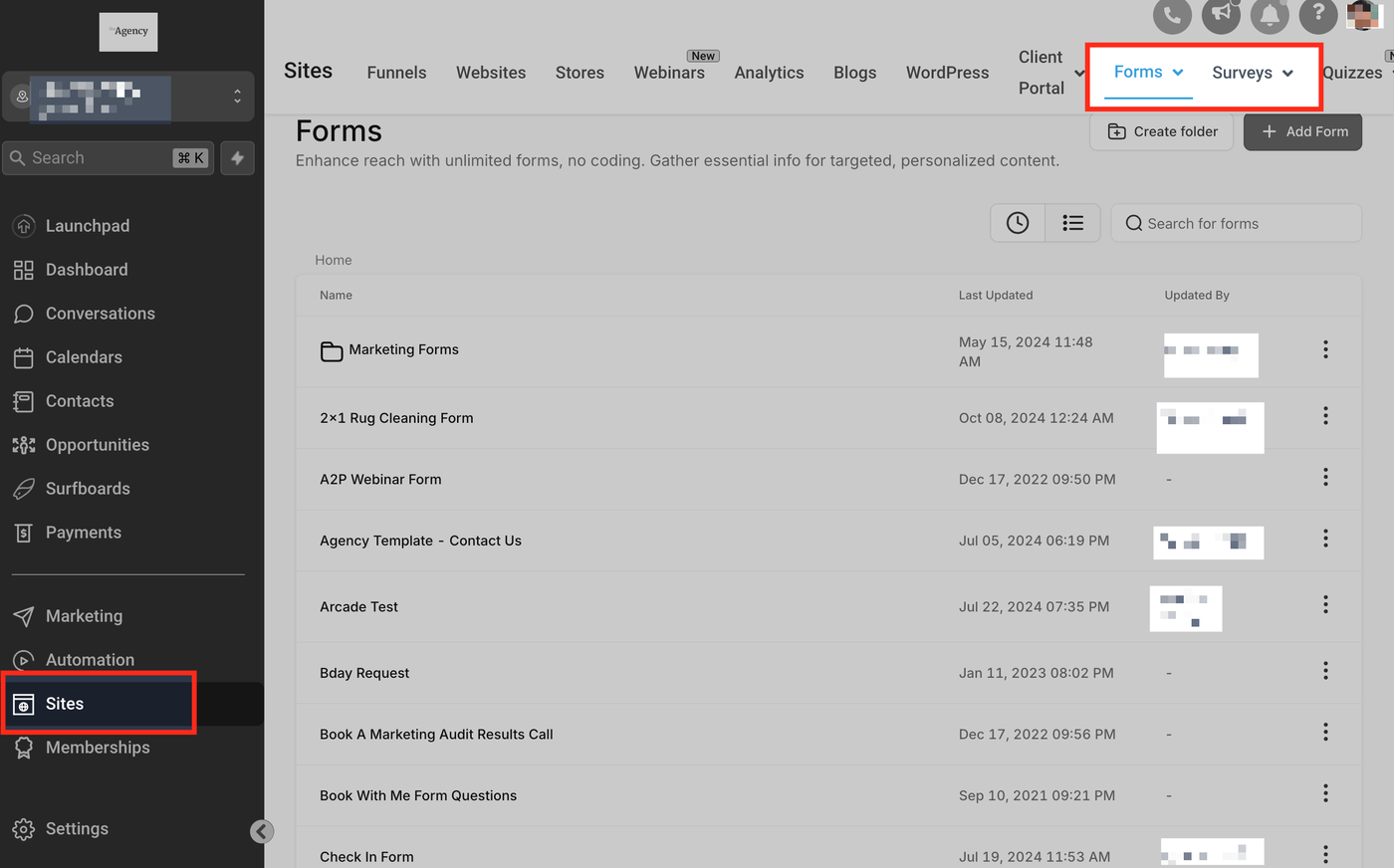This screenshot has width=1394, height=868.
Task: Open the notifications bell icon
Action: point(1270,15)
